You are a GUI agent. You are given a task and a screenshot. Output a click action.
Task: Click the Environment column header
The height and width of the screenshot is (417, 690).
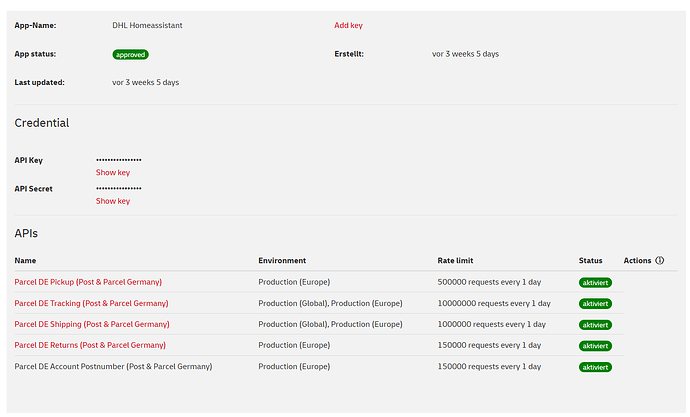coord(282,261)
